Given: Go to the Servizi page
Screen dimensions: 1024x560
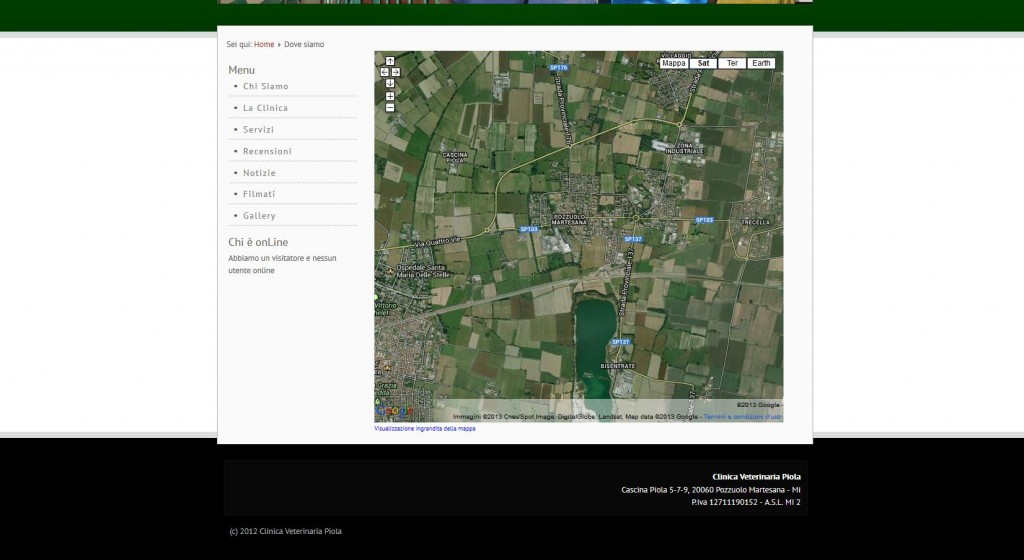Looking at the screenshot, I should 258,130.
